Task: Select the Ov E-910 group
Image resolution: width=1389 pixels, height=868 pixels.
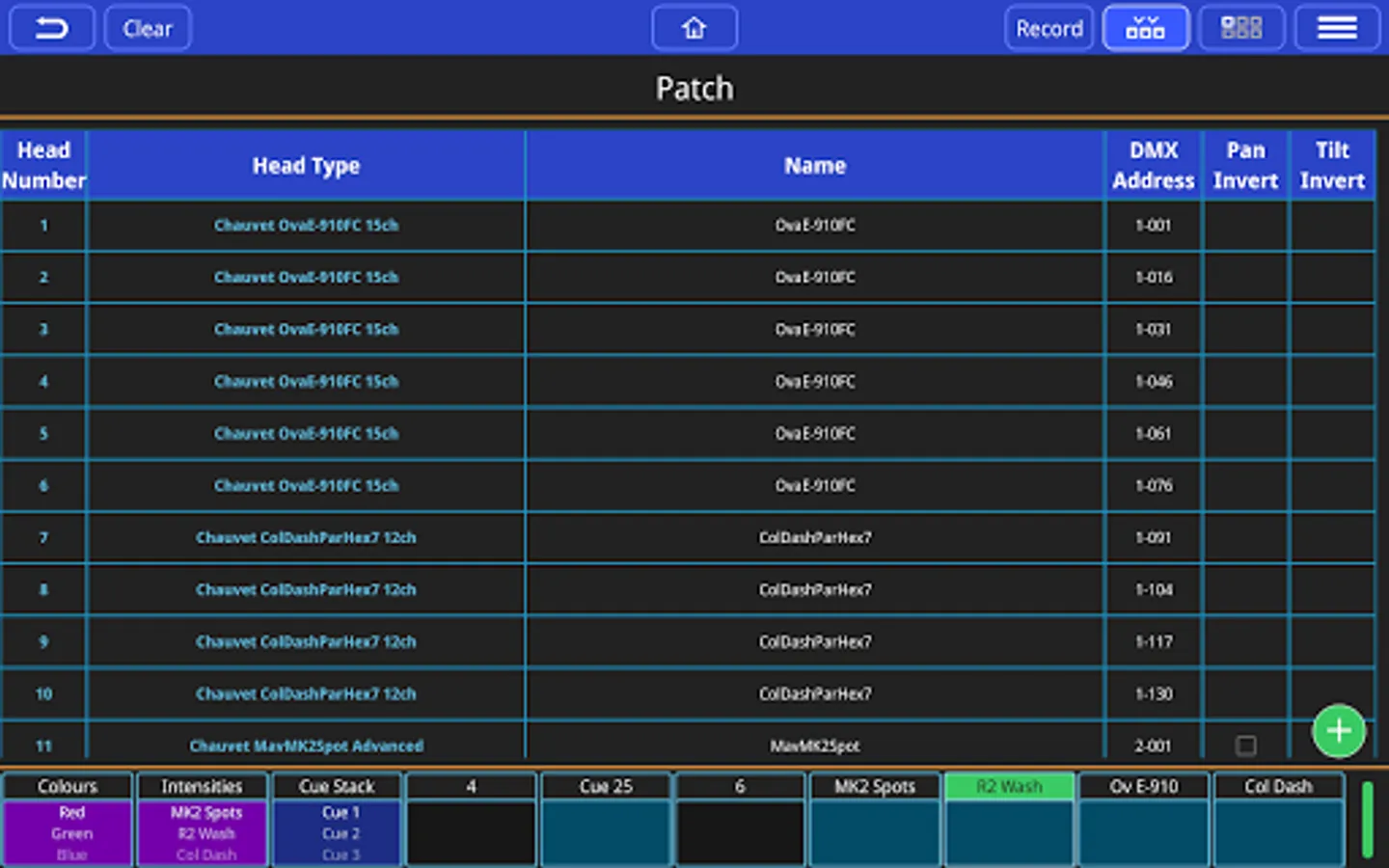Action: [1144, 786]
